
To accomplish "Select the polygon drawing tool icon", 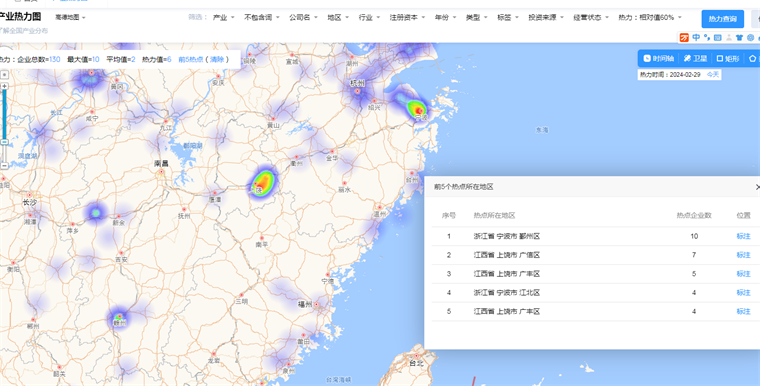I will 753,59.
